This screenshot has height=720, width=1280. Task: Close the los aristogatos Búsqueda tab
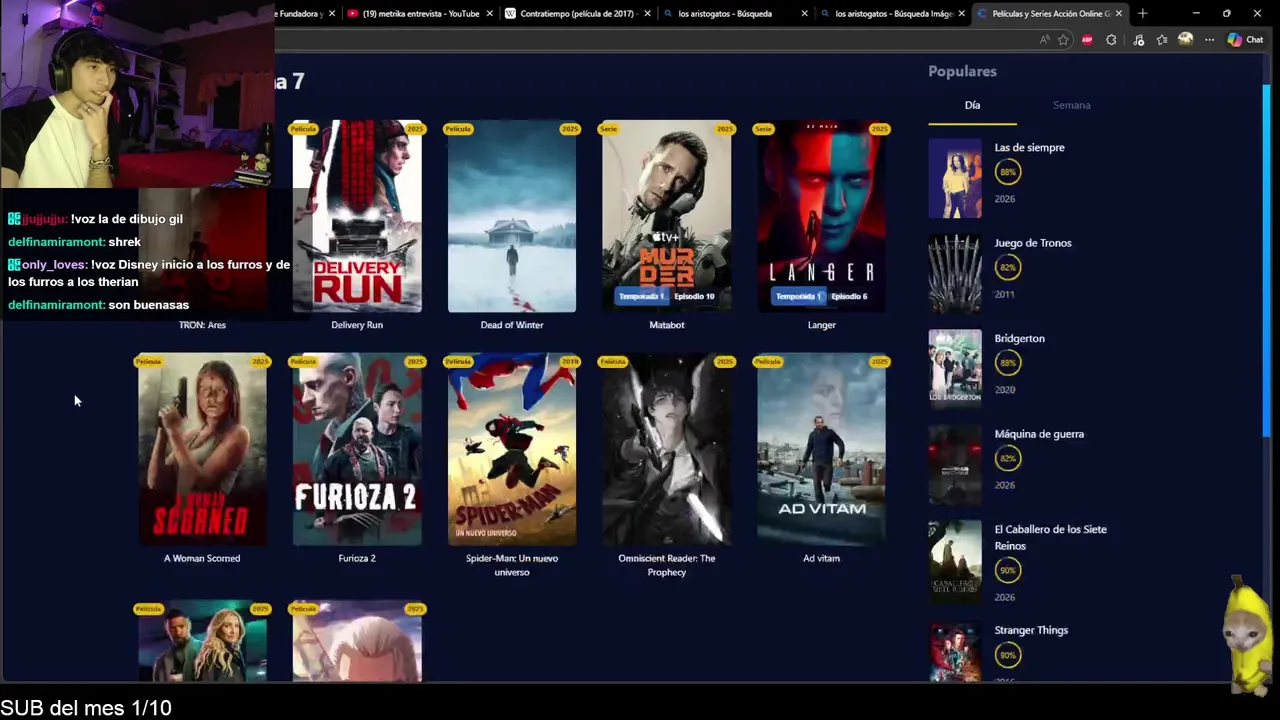pyautogui.click(x=804, y=13)
